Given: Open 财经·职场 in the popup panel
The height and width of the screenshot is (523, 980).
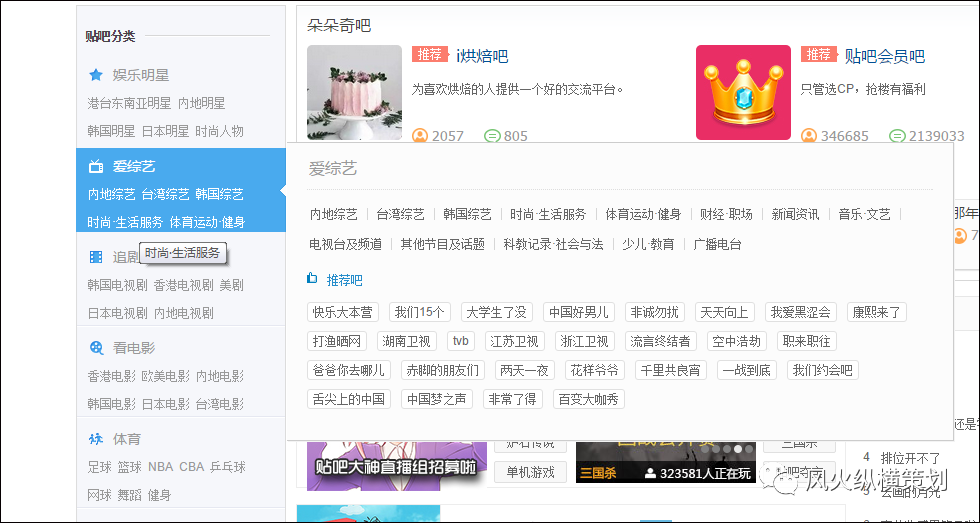Looking at the screenshot, I should point(726,214).
